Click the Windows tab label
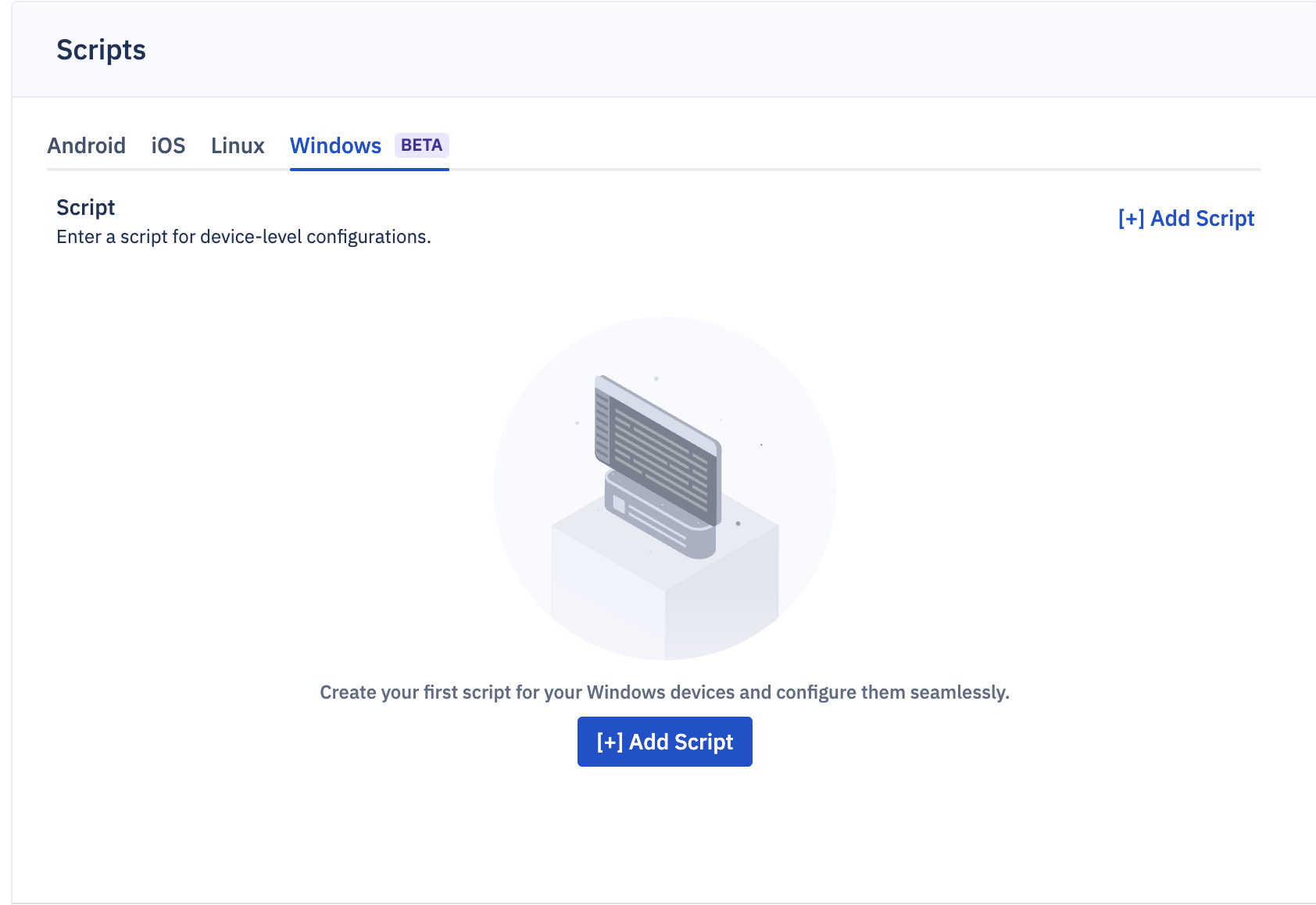 pos(335,146)
